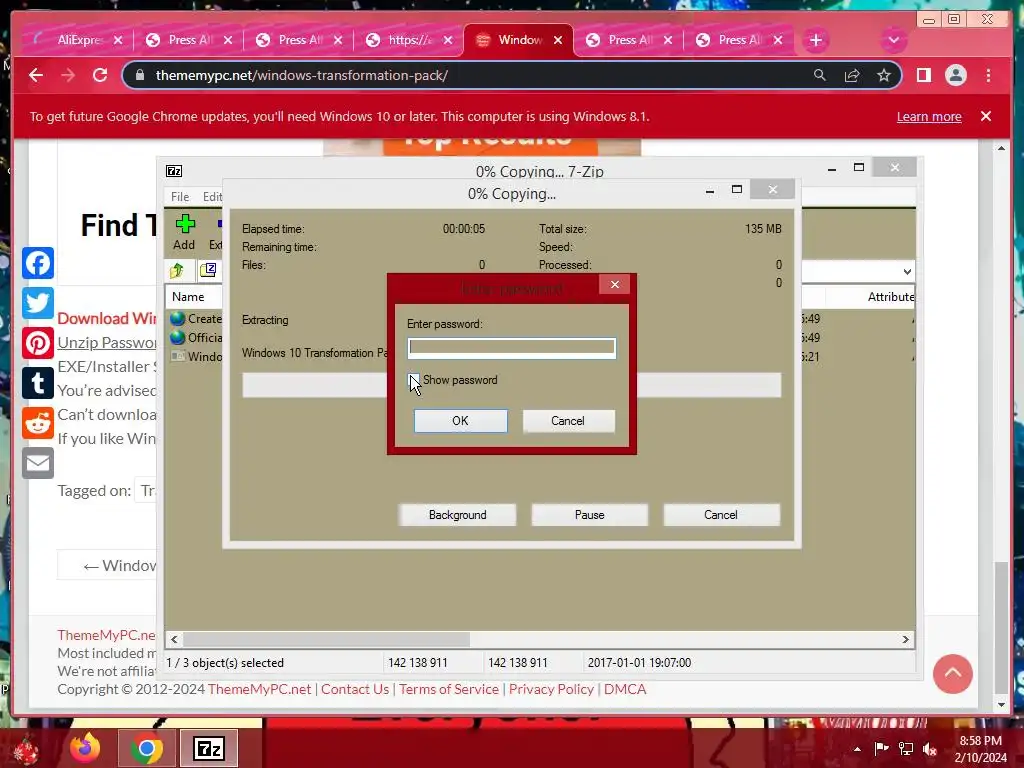The image size is (1024, 768).
Task: Sort by the Attributes column header
Action: tap(891, 296)
